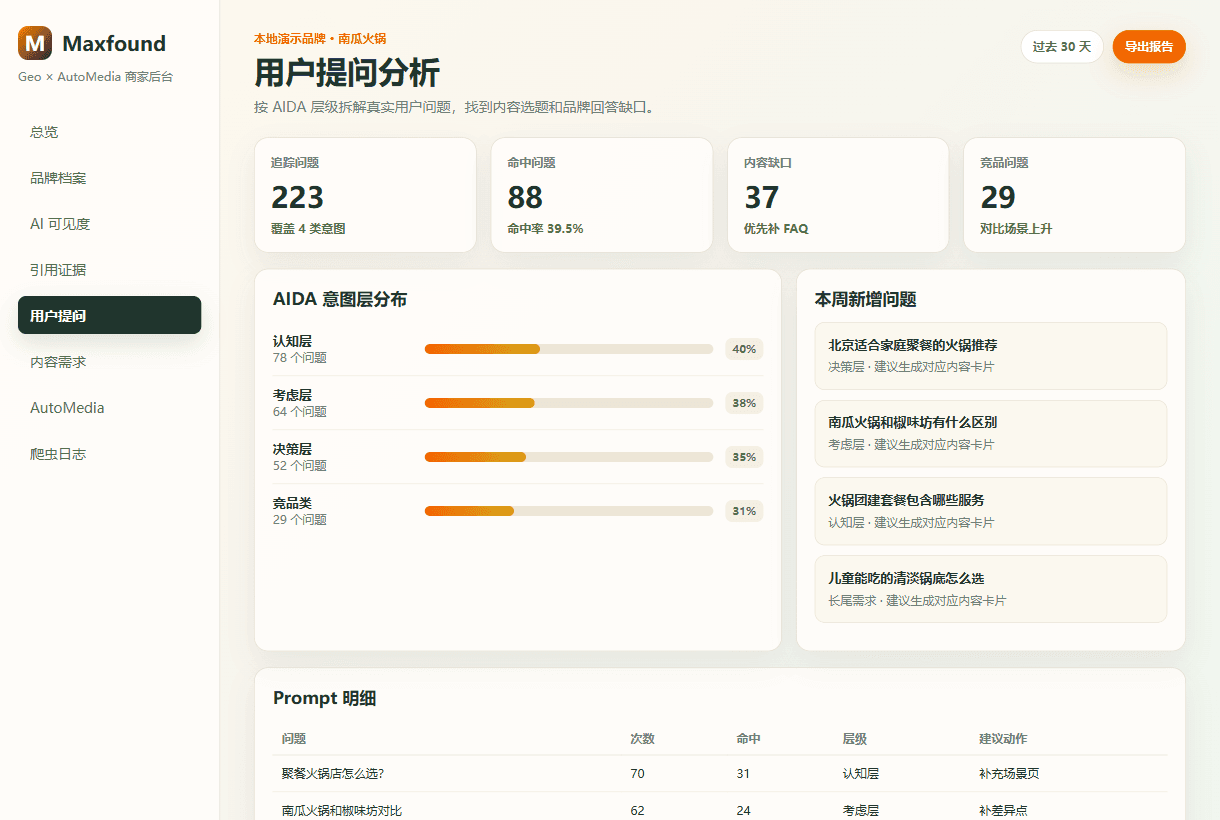
Task: Click the 64 个问题 count under 考虑层
Action: pos(300,412)
